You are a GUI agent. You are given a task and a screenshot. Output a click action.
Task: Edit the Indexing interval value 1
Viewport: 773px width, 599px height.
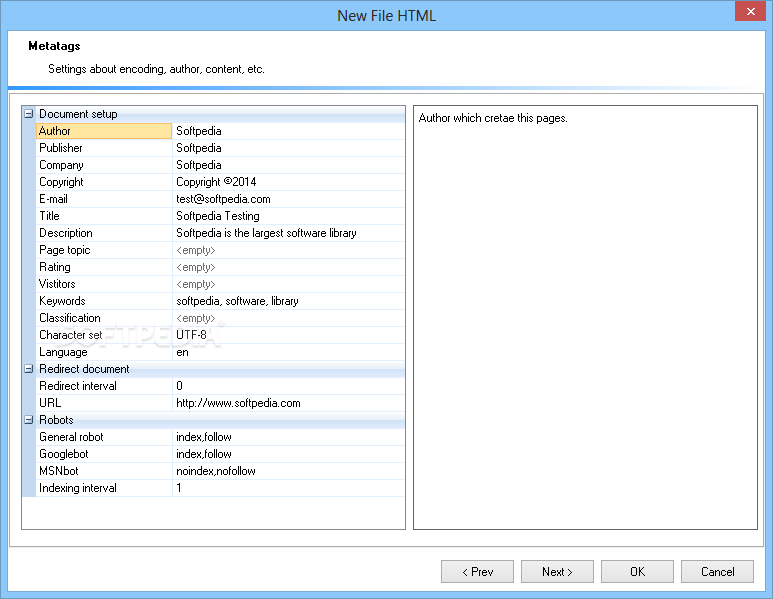(x=288, y=488)
